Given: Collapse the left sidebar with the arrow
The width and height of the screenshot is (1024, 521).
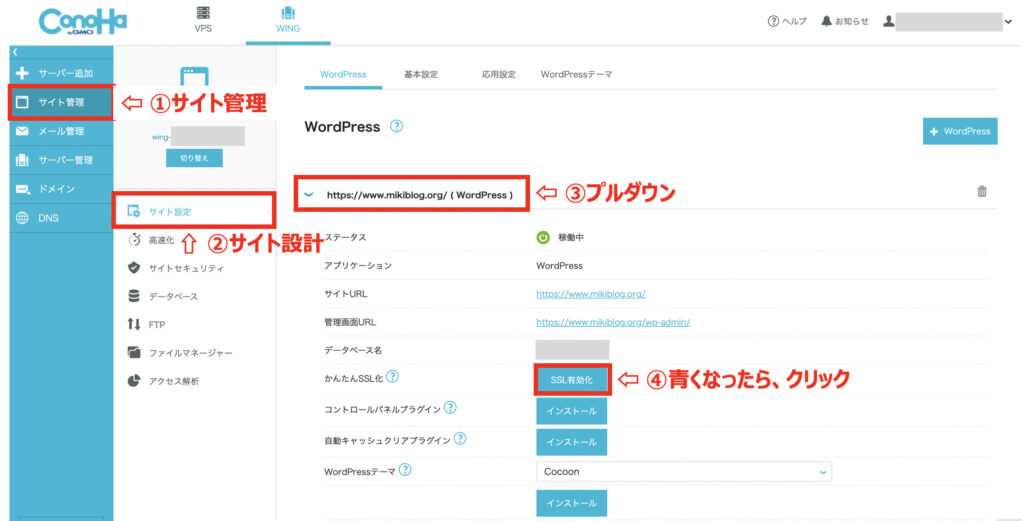Looking at the screenshot, I should tap(15, 52).
